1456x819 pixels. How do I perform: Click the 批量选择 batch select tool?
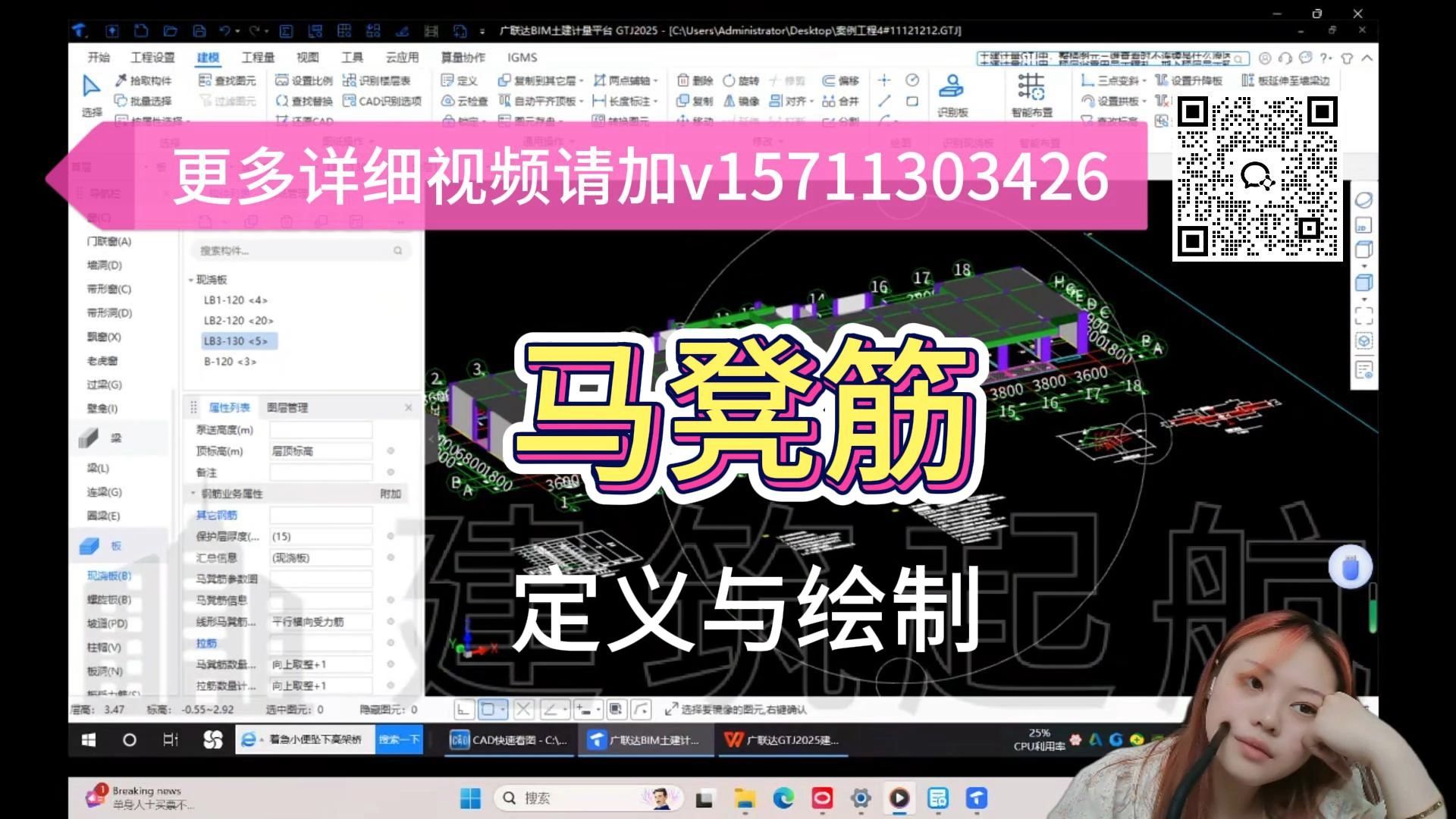click(143, 101)
